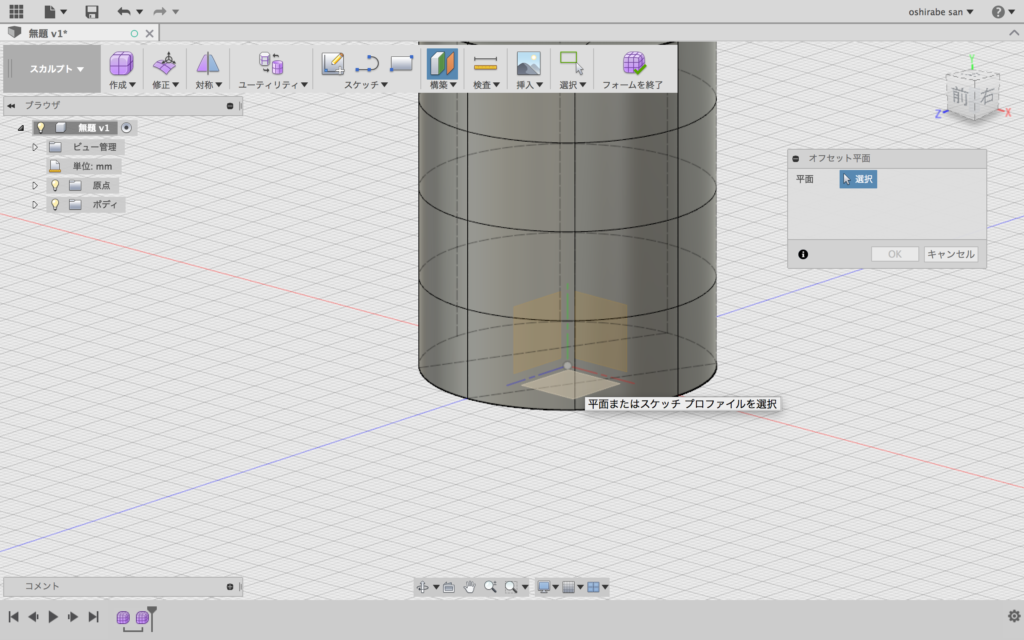Click the 無題 v1* document tab

(80, 33)
